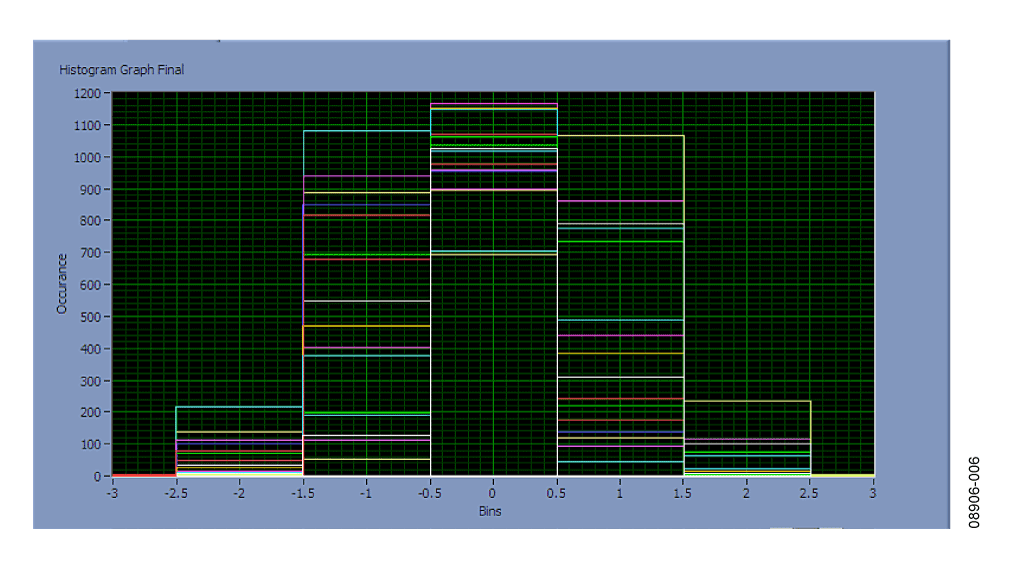The height and width of the screenshot is (567, 1024).
Task: Click the -1.5 tick label on Bins axis
Action: (302, 493)
